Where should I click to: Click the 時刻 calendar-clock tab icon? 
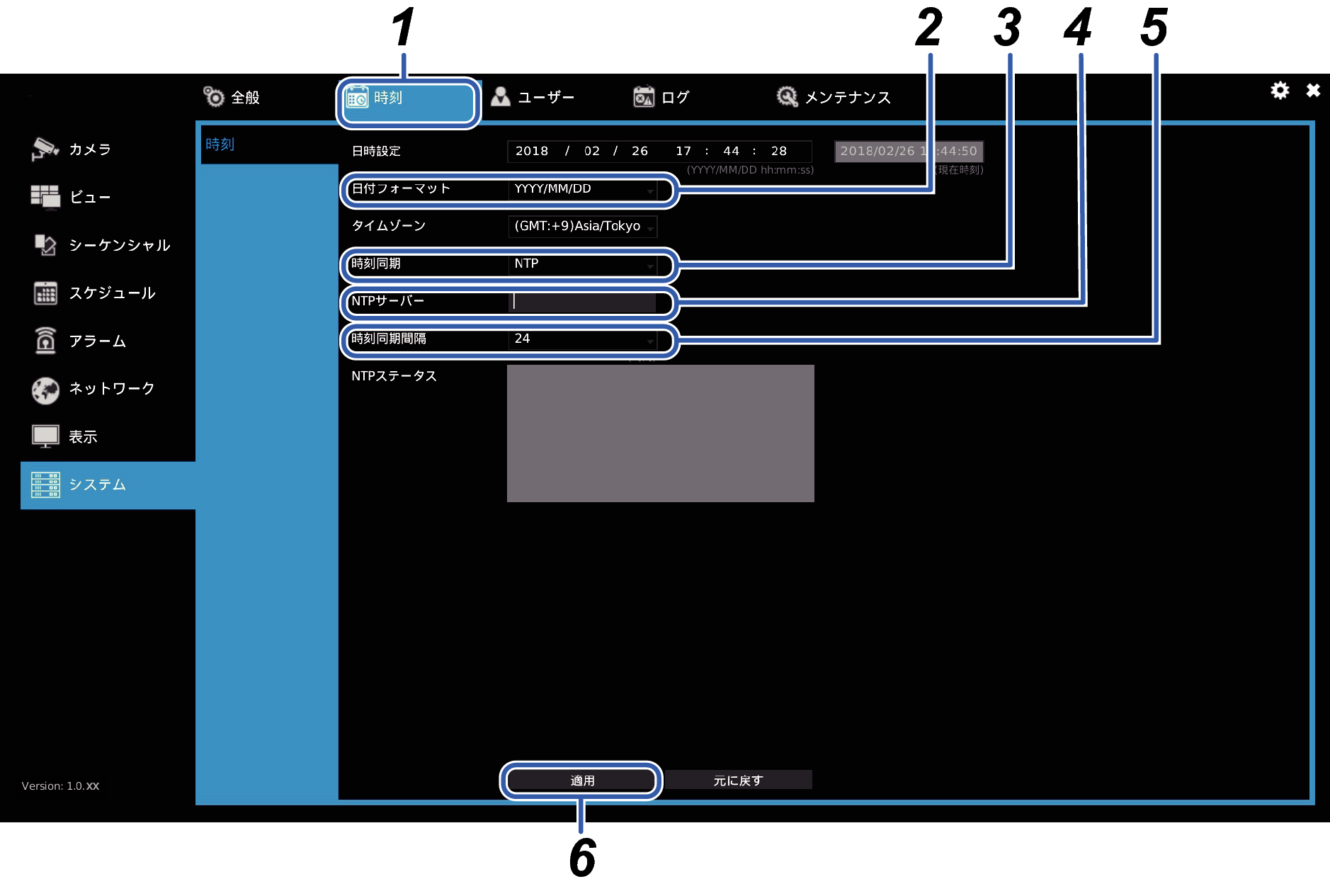tap(356, 97)
